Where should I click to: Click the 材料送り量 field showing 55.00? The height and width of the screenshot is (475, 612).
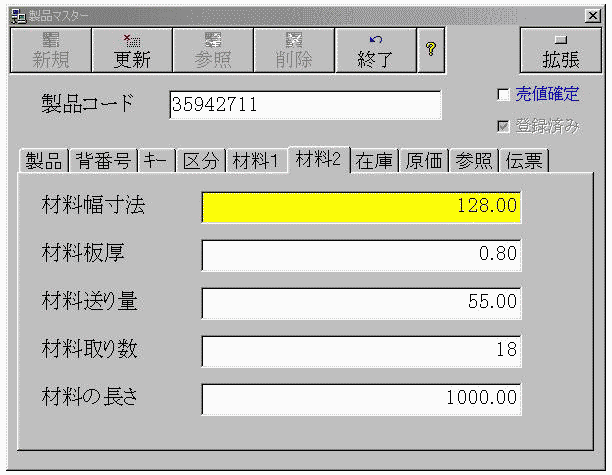(x=361, y=303)
